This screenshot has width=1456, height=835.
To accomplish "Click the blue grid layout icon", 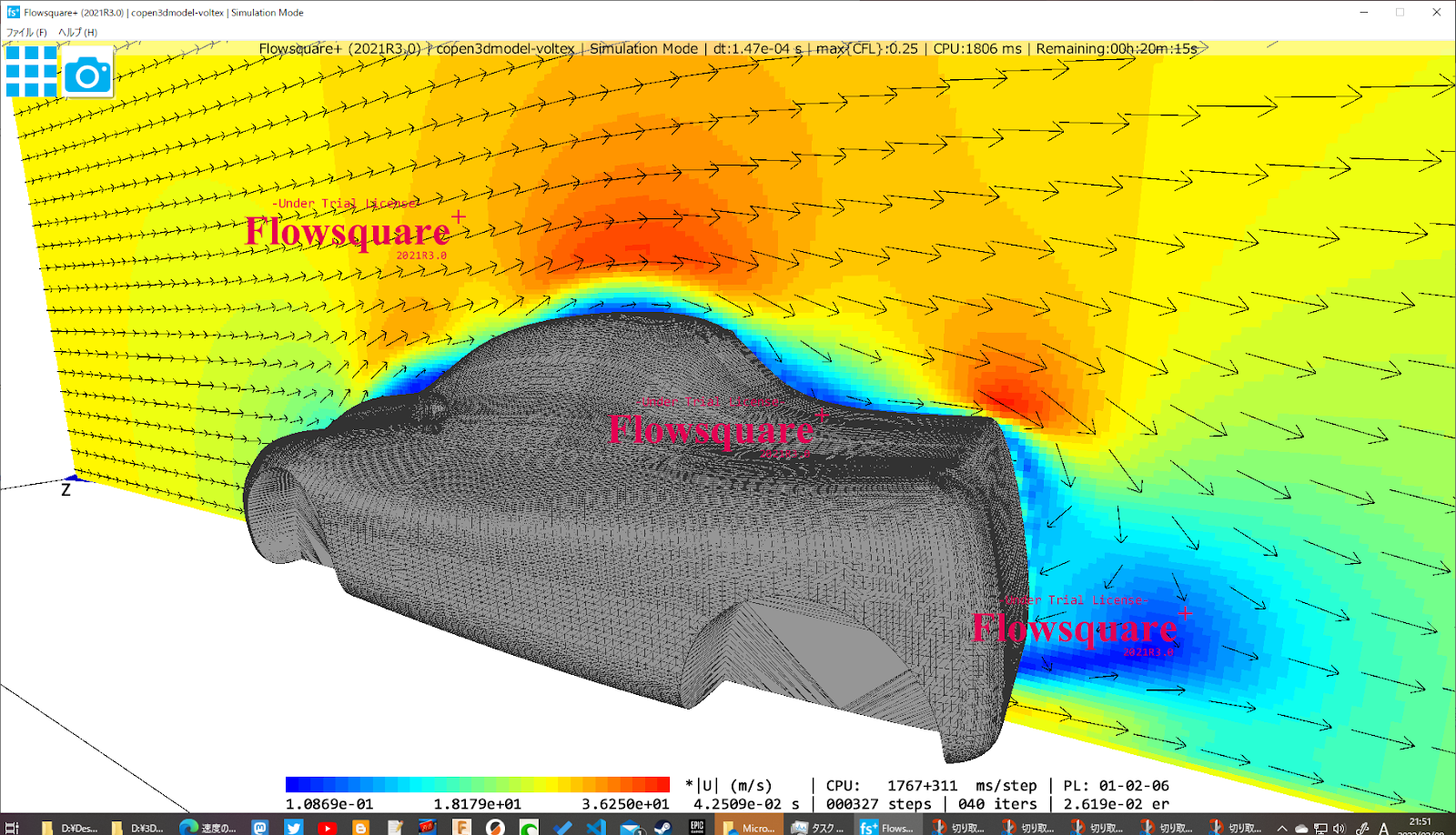I will tap(32, 71).
